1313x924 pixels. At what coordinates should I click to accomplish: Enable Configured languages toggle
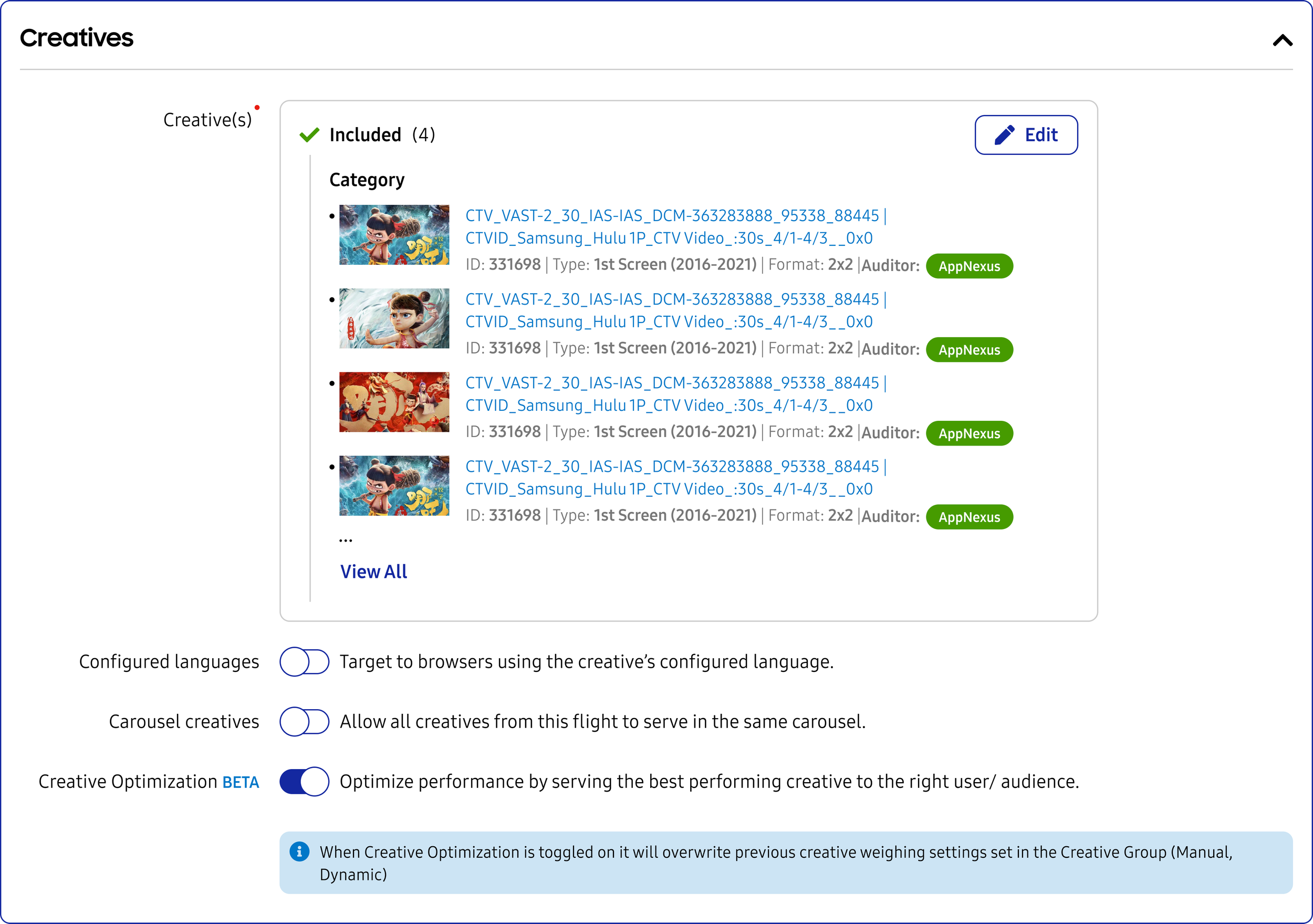304,661
